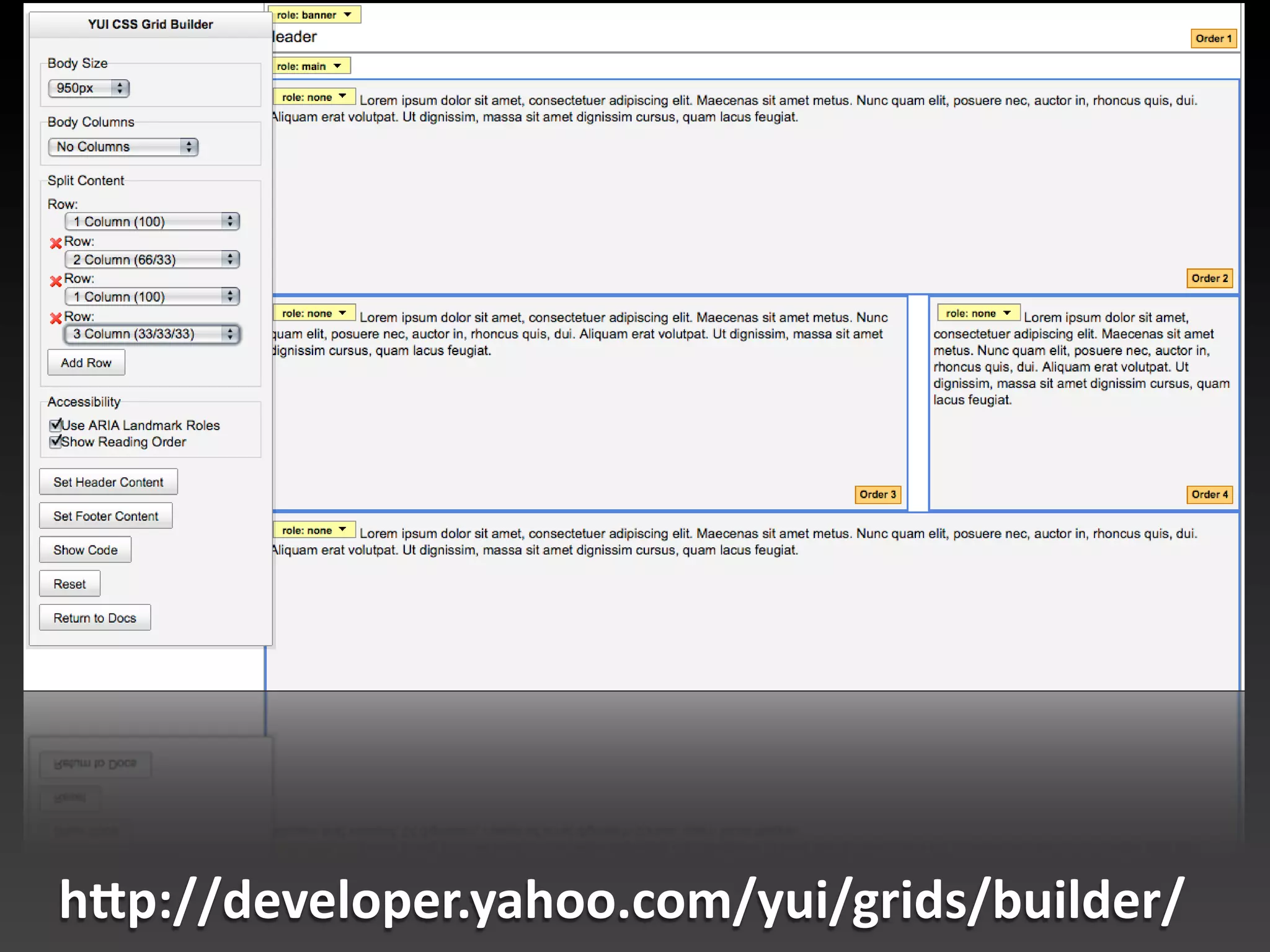This screenshot has width=1270, height=952.
Task: Remove the second 1 Column (100) row
Action: (x=56, y=281)
